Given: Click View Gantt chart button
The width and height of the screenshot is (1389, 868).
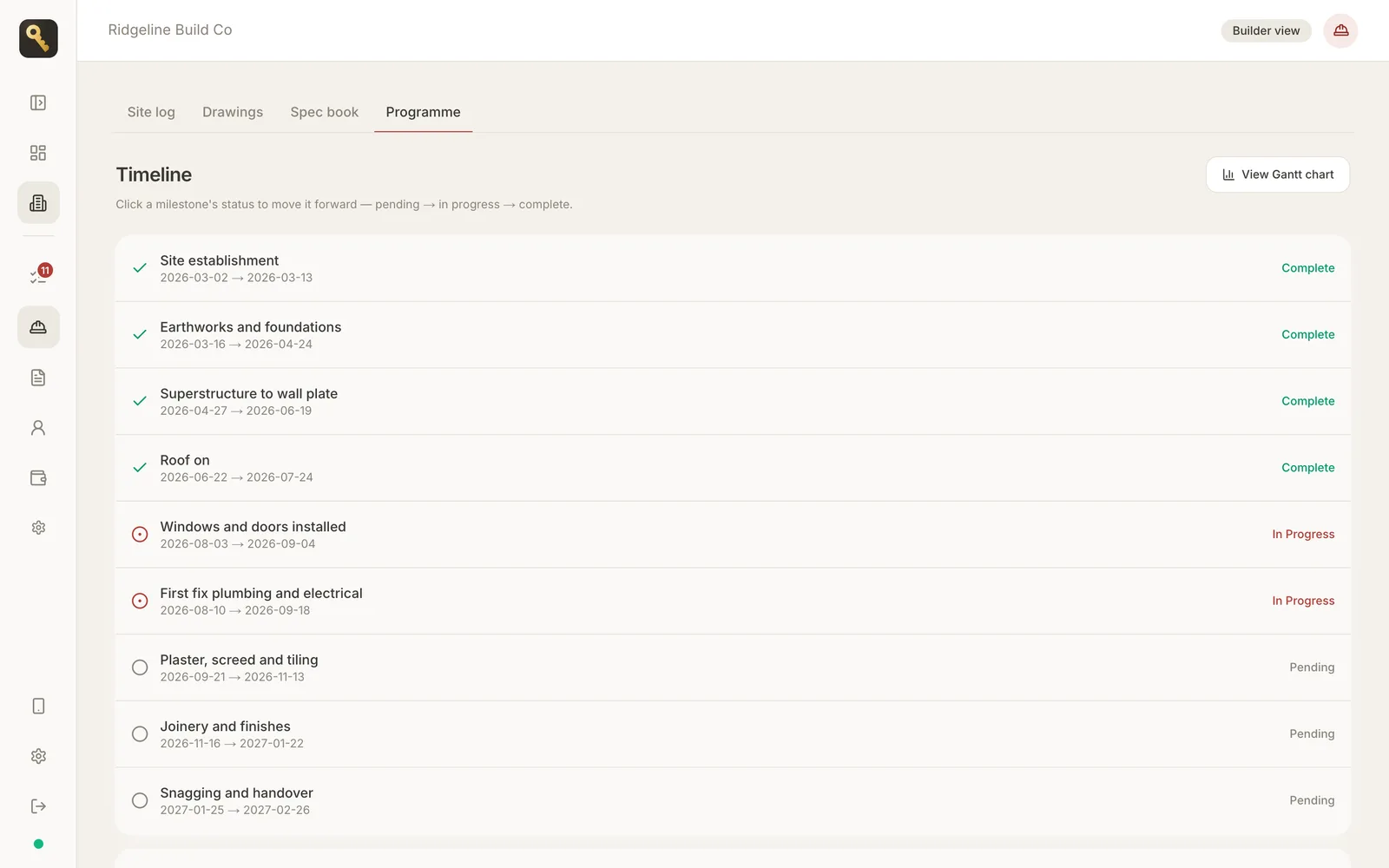Looking at the screenshot, I should click(x=1278, y=174).
